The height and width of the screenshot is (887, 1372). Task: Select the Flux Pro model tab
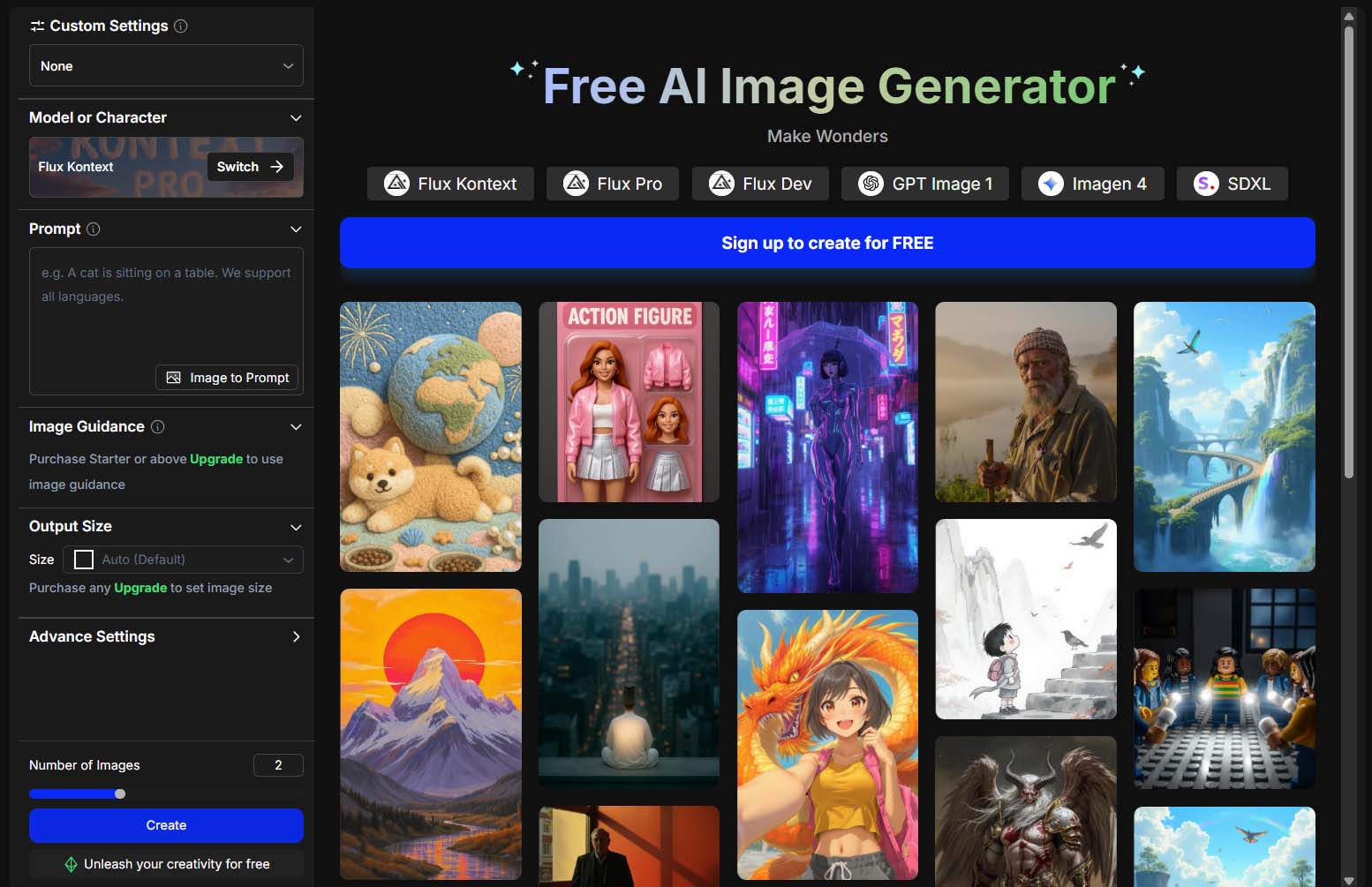pos(613,184)
